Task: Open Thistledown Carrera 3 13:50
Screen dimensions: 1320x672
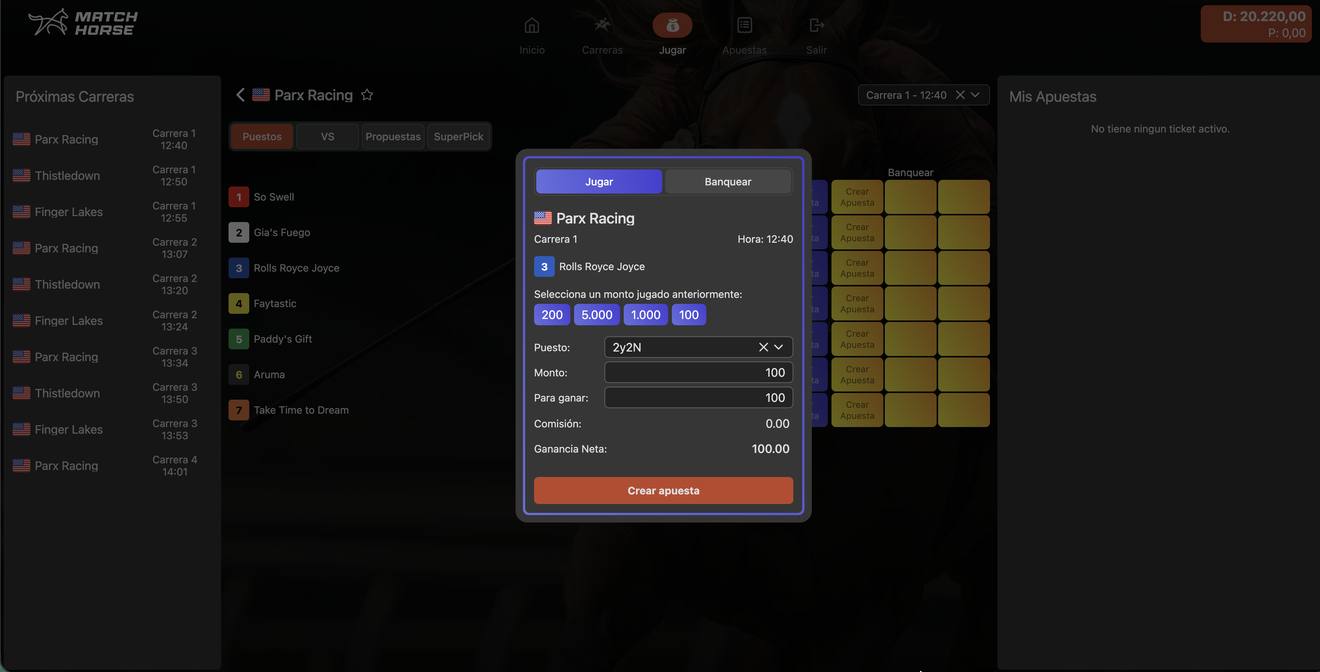Action: tap(111, 393)
